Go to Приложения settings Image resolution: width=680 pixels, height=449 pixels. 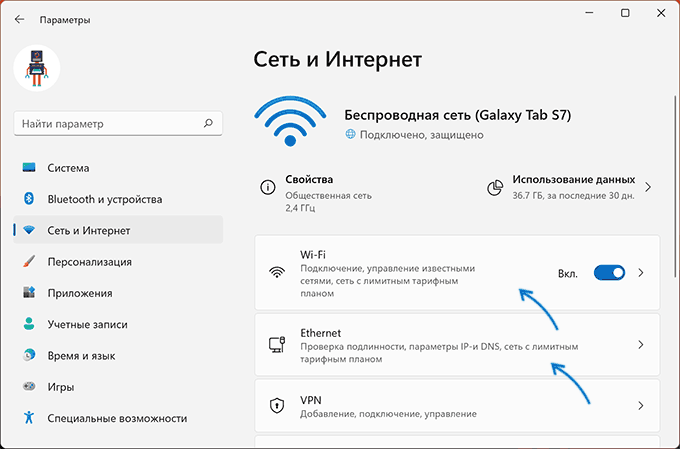[x=118, y=293]
